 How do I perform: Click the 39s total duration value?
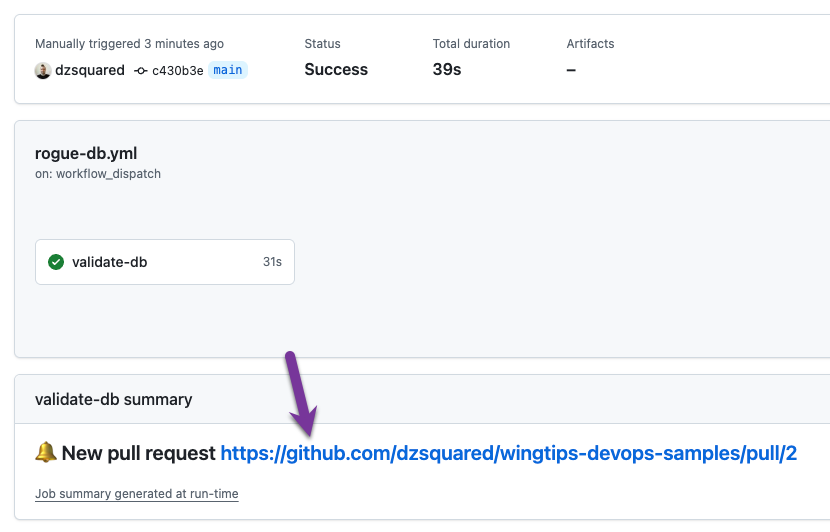(x=447, y=69)
